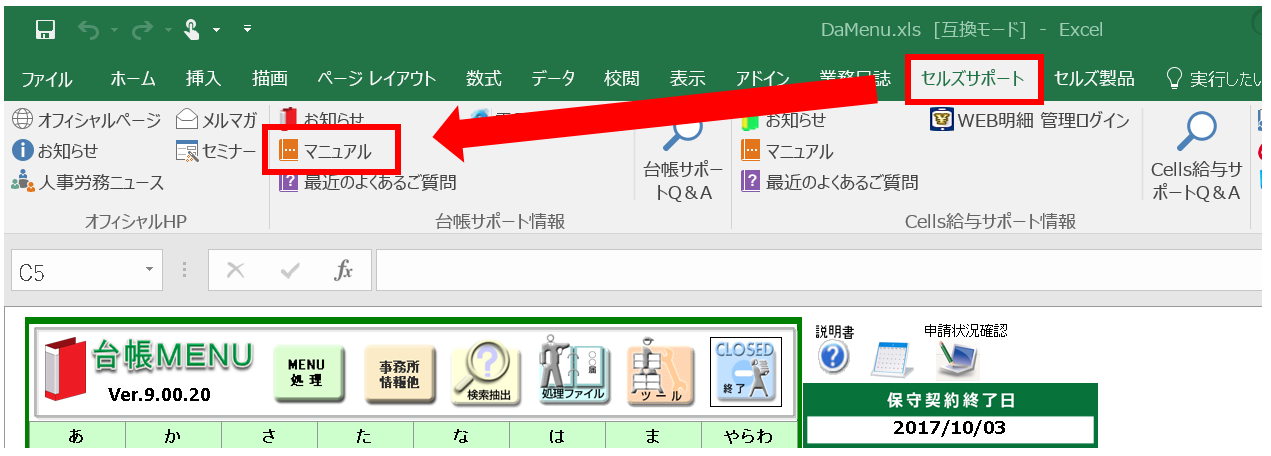Select the セルズサポート ribbon tab
The image size is (1271, 456).
pyautogui.click(x=974, y=79)
